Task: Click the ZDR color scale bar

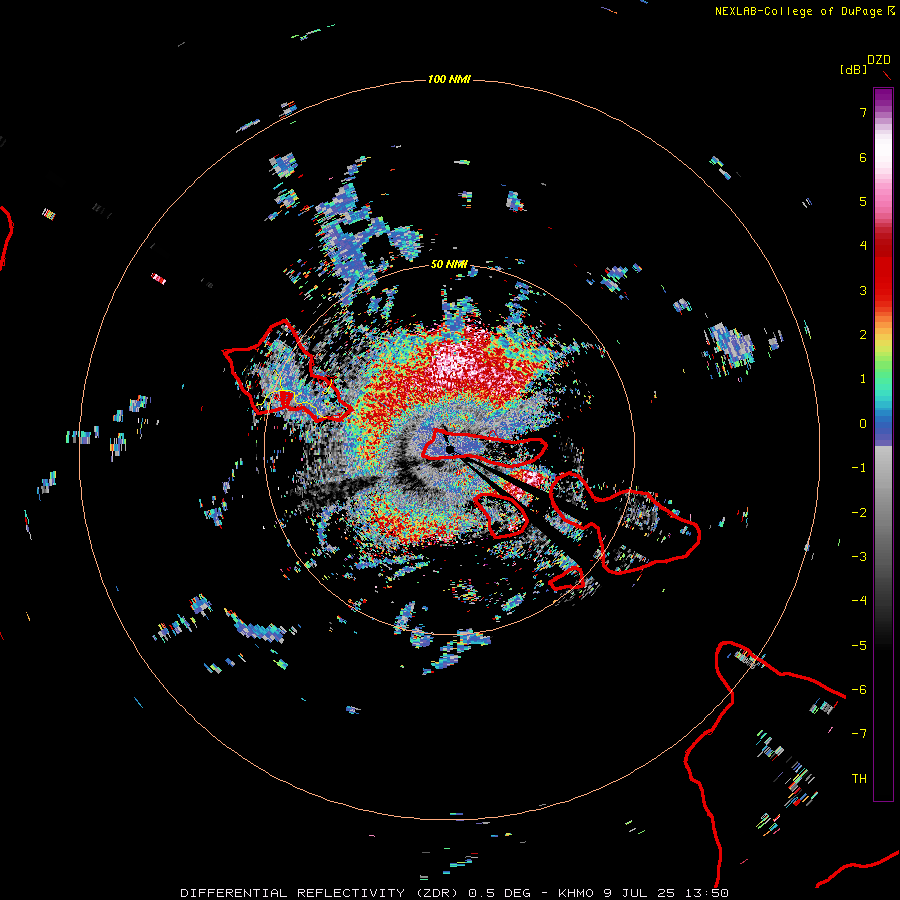Action: point(883,444)
